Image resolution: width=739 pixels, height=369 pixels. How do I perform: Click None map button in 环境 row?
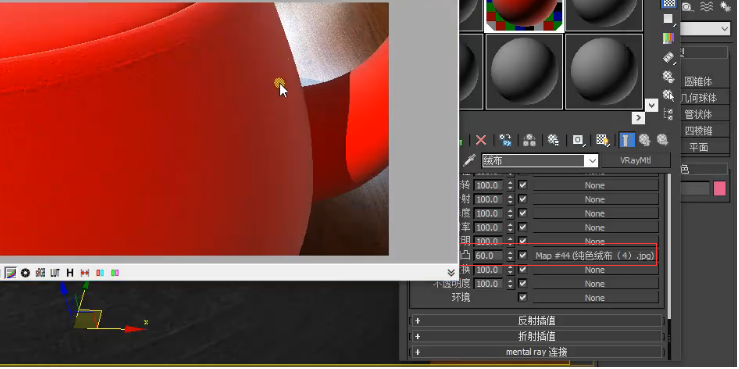pos(595,298)
